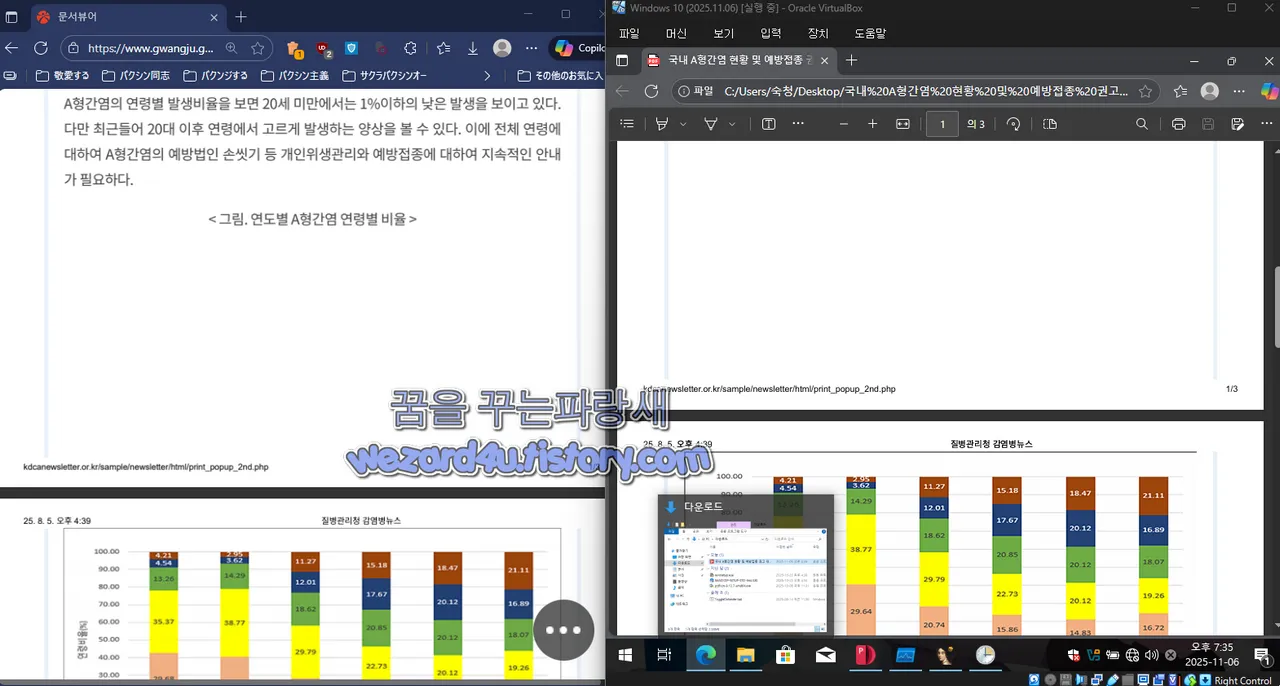
Task: Open the uBlock Origin extension icon
Action: 323,48
